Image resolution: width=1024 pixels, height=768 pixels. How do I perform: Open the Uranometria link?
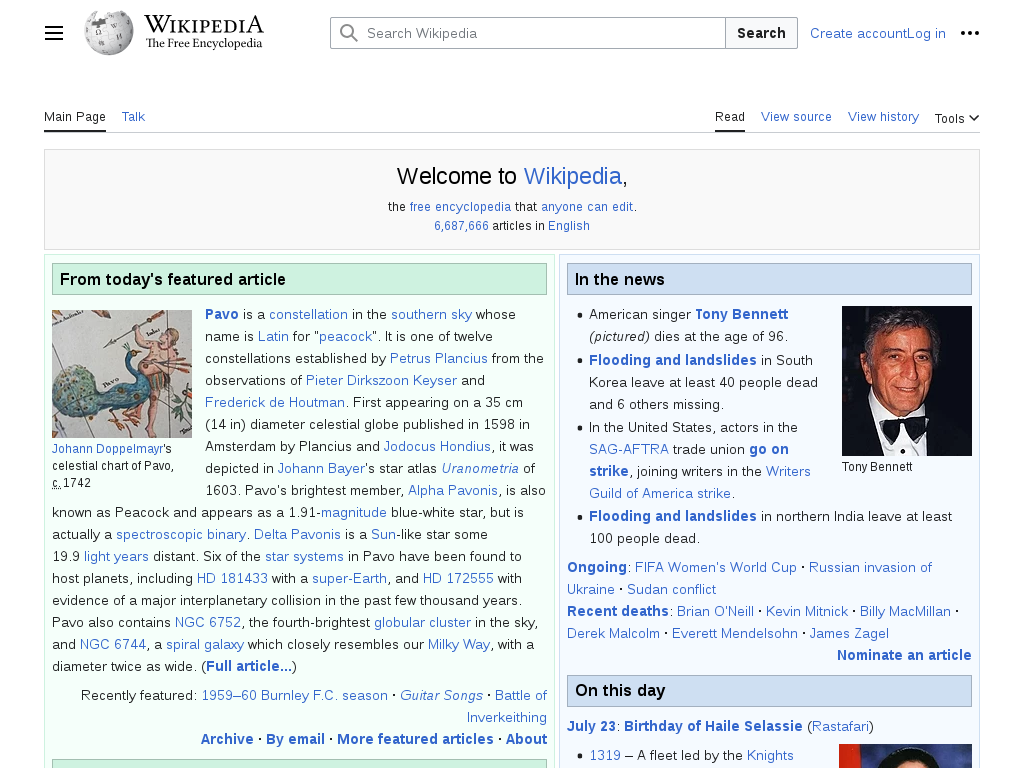point(480,468)
